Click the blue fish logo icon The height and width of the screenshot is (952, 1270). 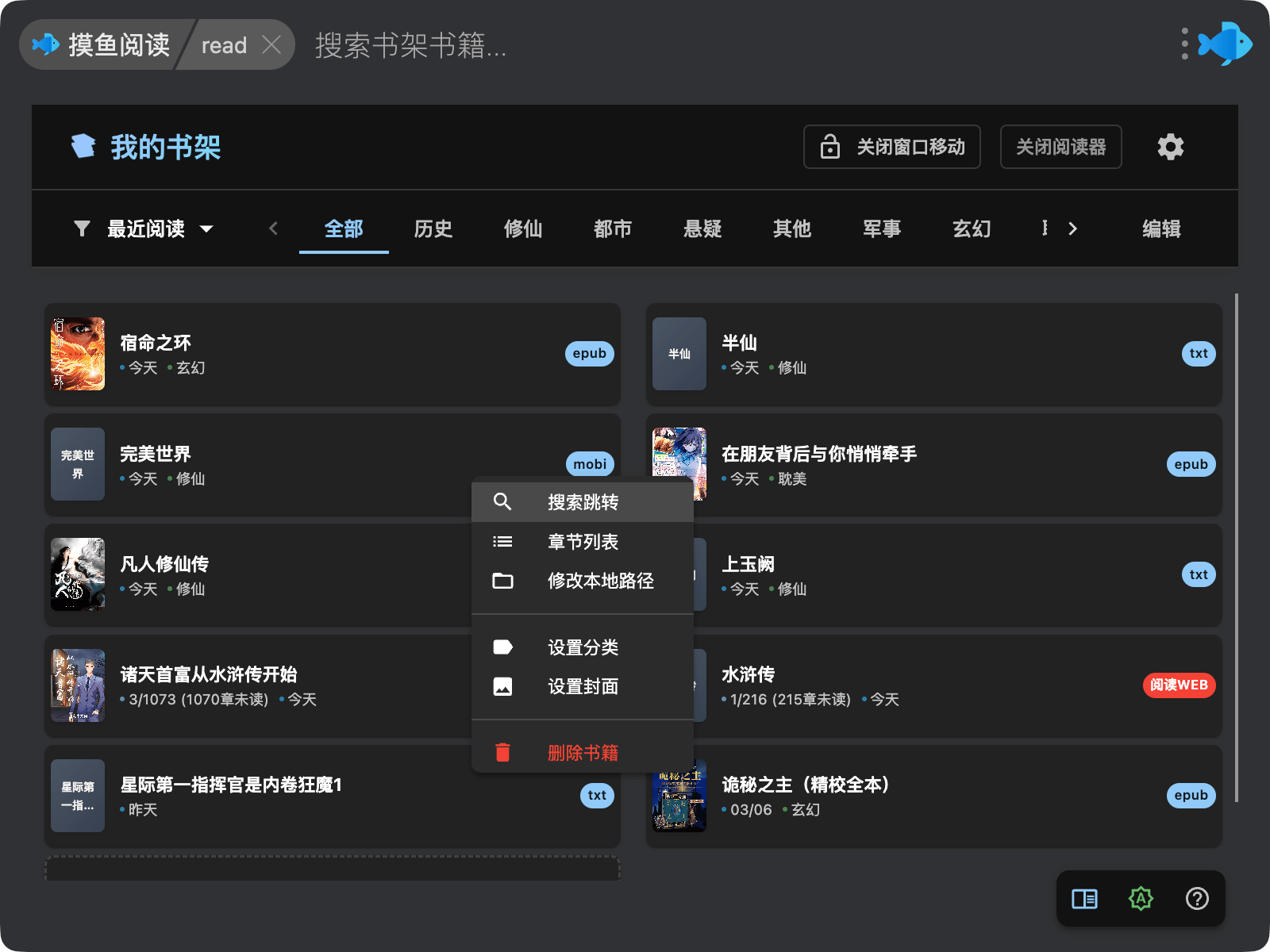click(1226, 44)
